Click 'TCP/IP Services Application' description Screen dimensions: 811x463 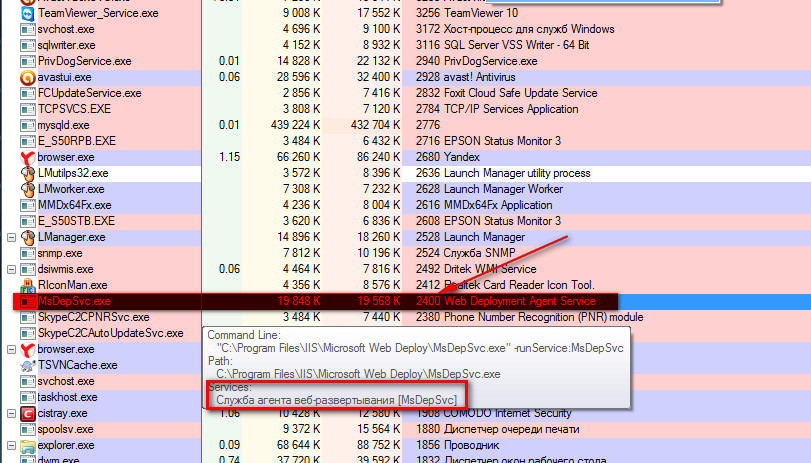511,110
